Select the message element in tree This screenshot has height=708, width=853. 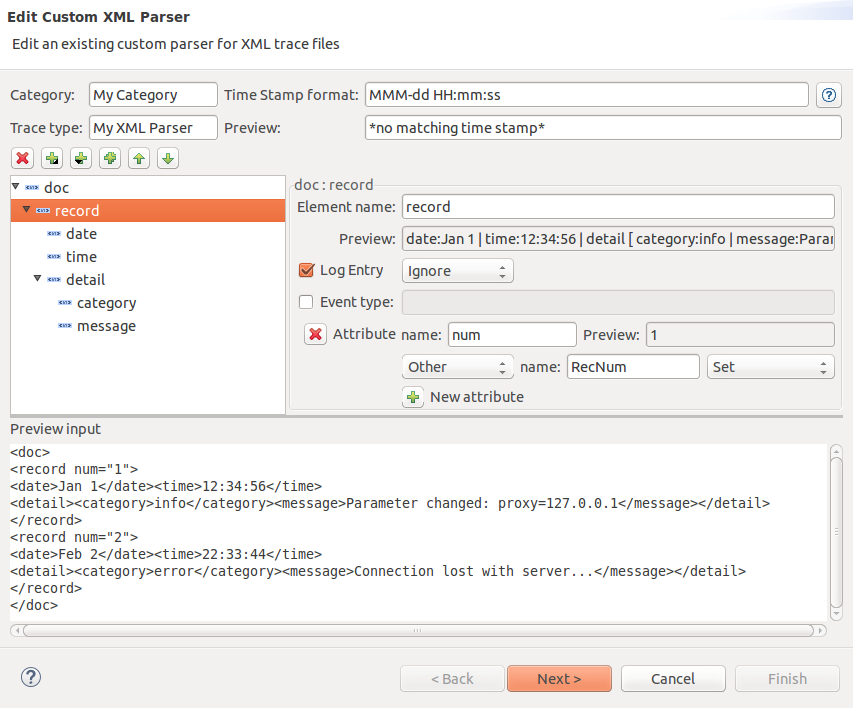[x=106, y=326]
